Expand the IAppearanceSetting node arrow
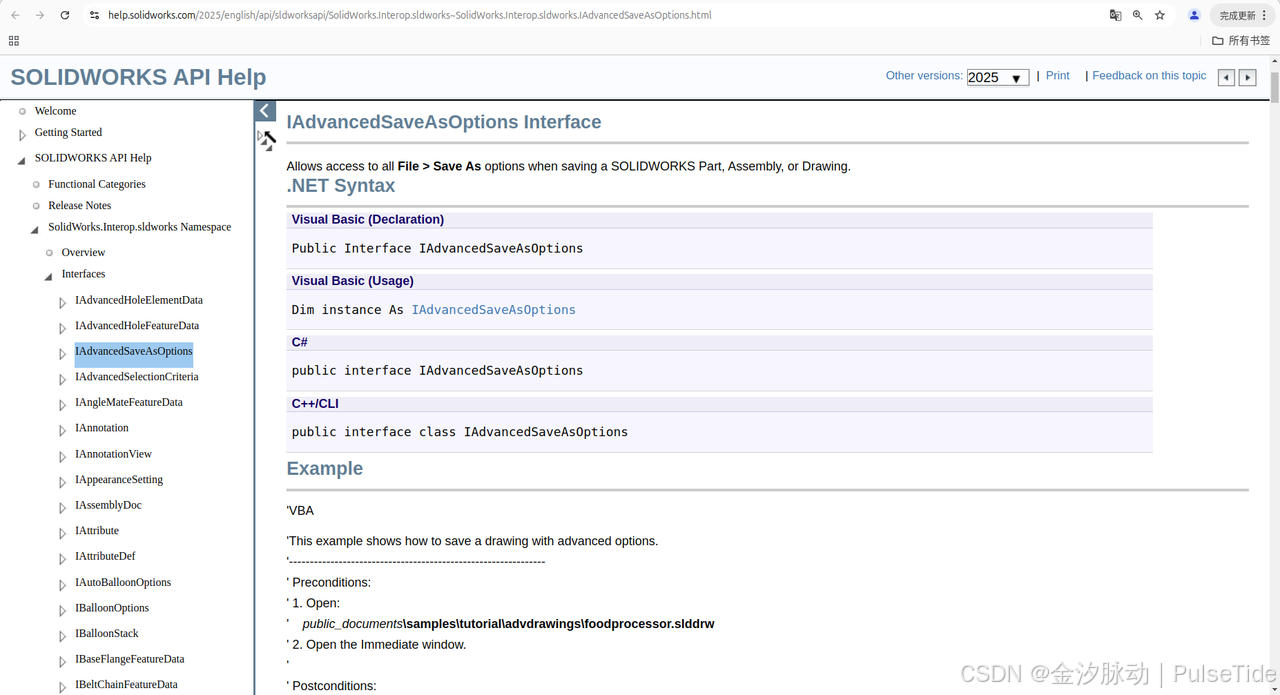 pos(62,482)
